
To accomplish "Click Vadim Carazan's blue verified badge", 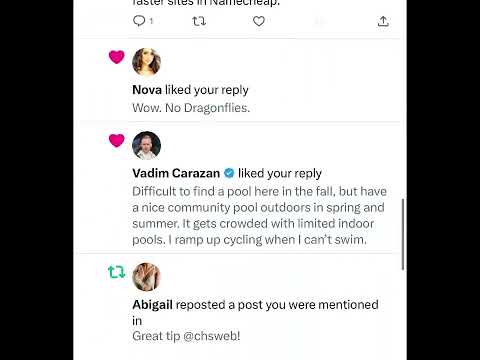I will 229,173.
